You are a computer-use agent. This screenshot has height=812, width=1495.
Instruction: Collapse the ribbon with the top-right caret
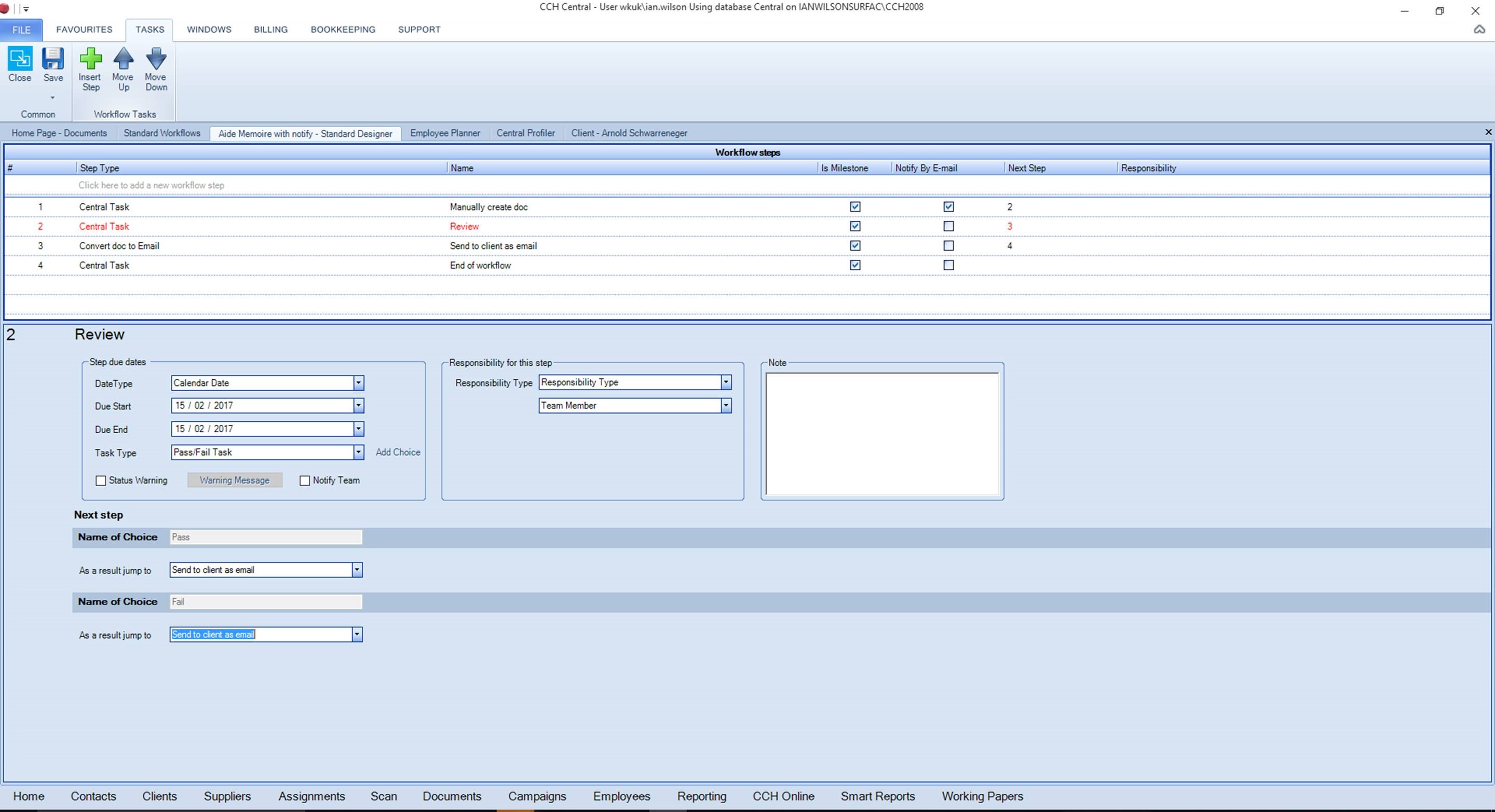[x=1479, y=30]
